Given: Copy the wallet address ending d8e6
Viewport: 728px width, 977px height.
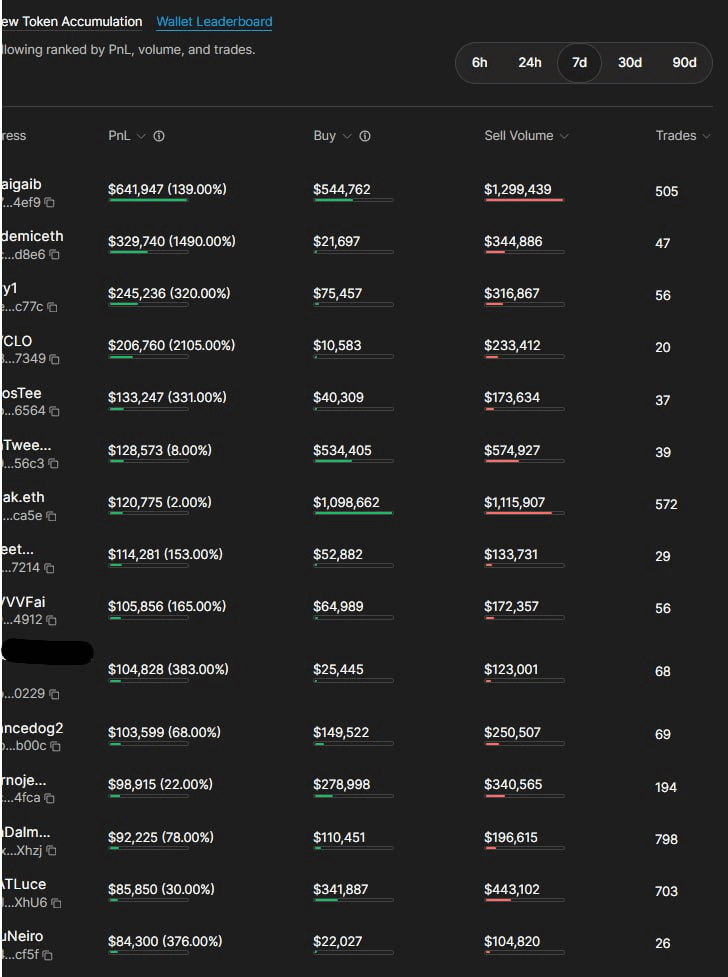Looking at the screenshot, I should (54, 255).
